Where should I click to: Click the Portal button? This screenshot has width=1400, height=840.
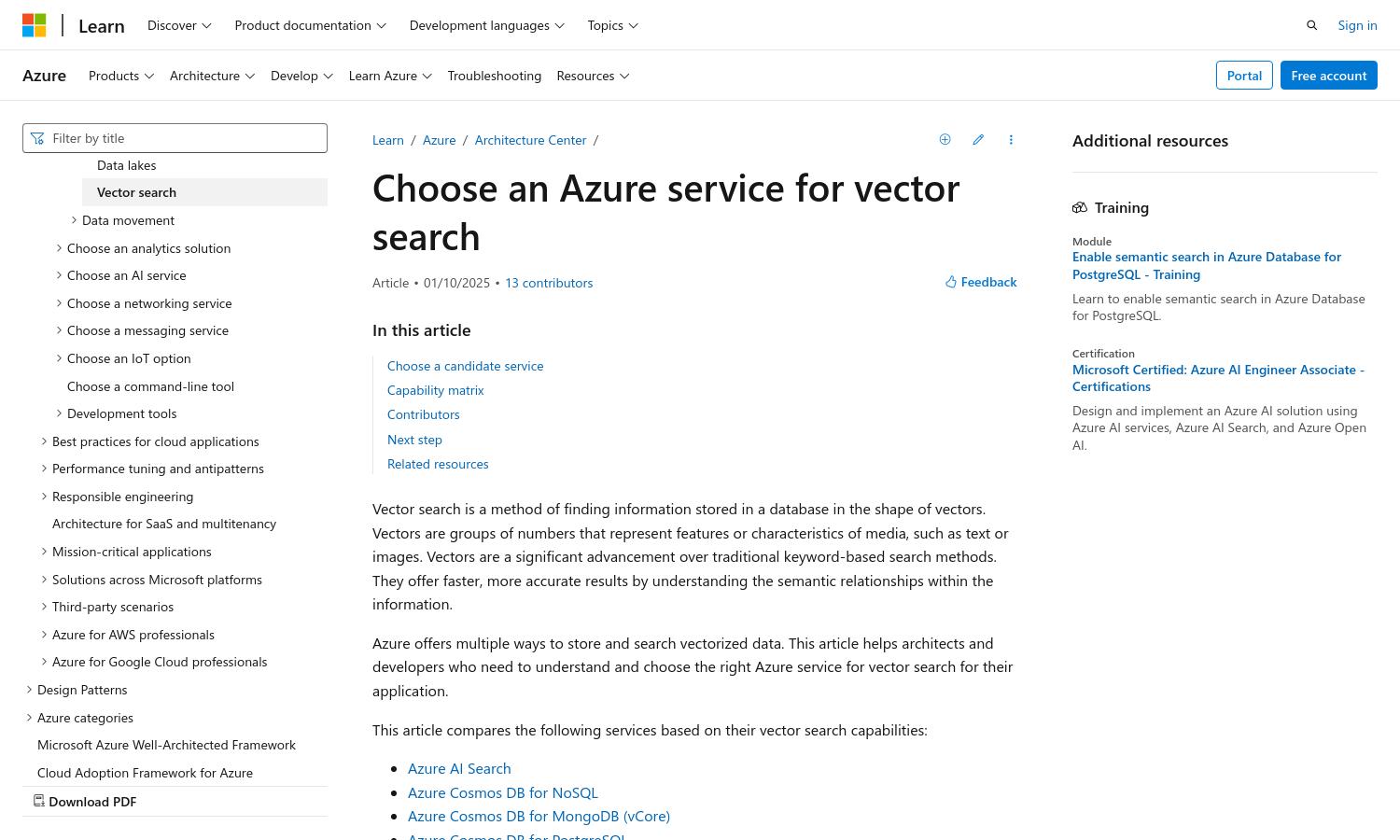click(1244, 76)
